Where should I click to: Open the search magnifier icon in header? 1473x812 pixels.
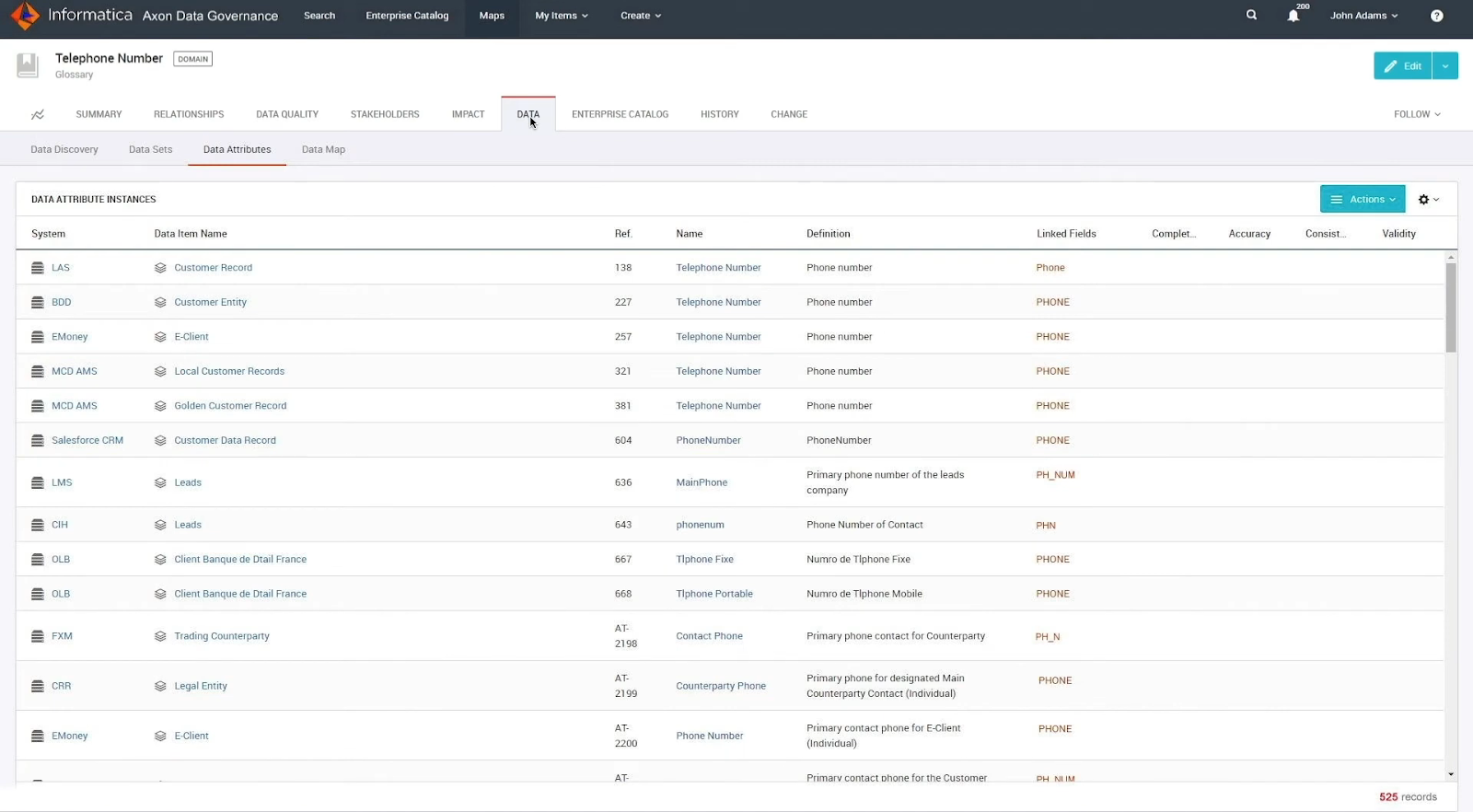1251,15
